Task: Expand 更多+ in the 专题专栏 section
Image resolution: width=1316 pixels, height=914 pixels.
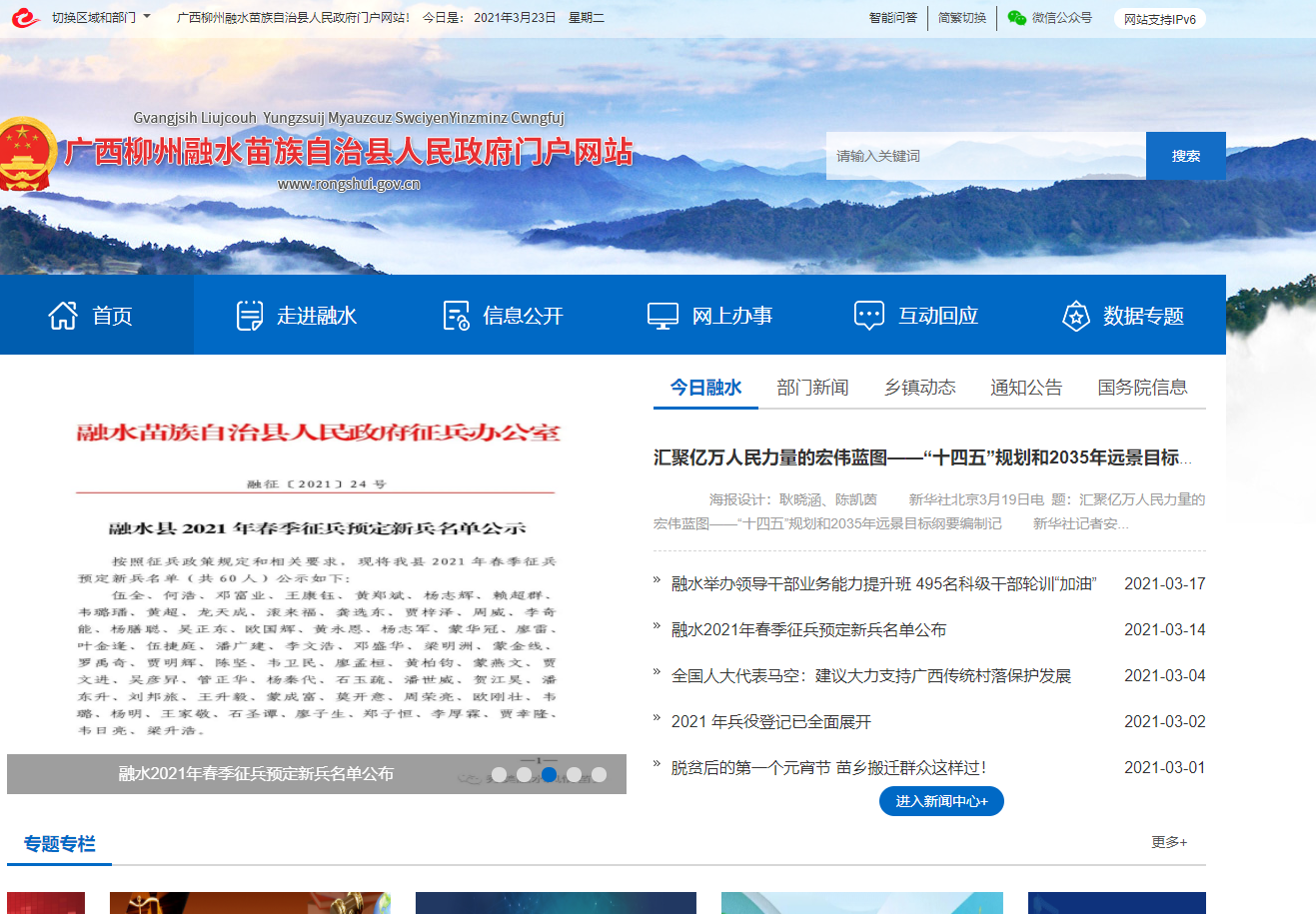Action: pos(1168,842)
